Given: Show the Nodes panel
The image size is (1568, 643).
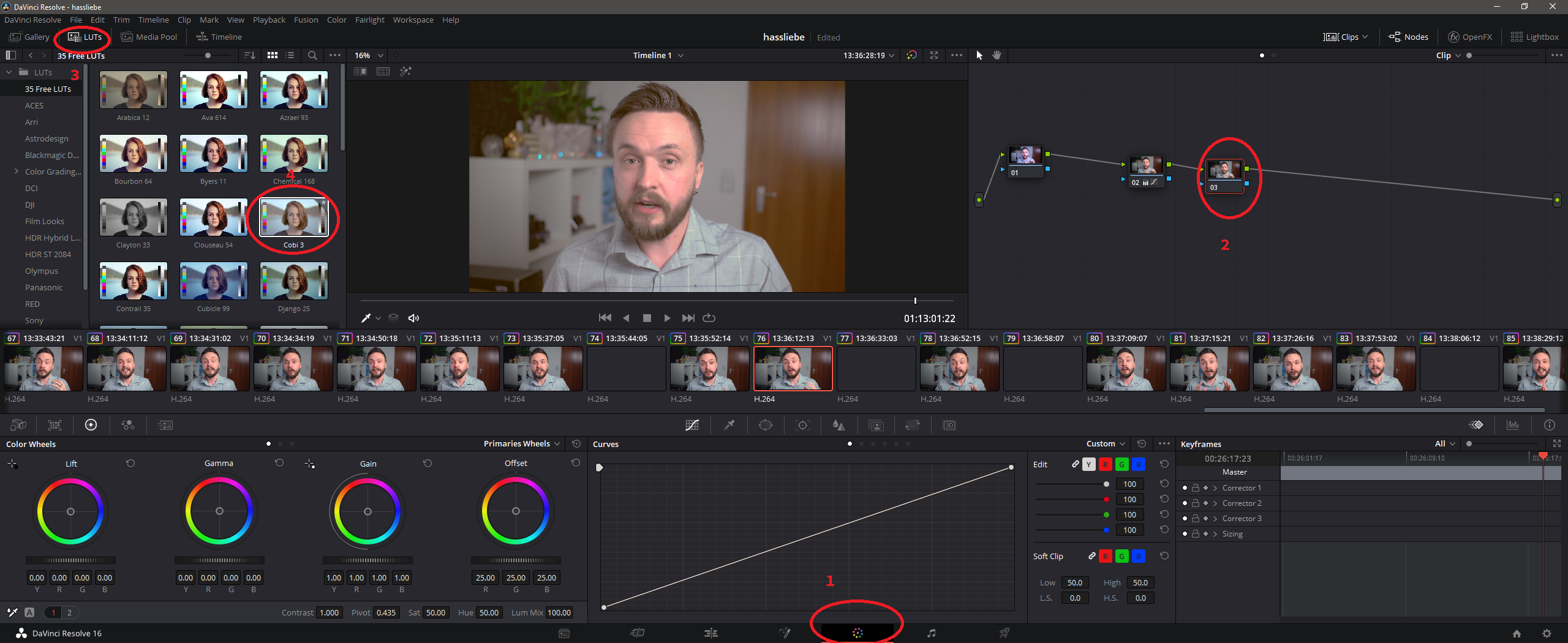Looking at the screenshot, I should tap(1409, 37).
